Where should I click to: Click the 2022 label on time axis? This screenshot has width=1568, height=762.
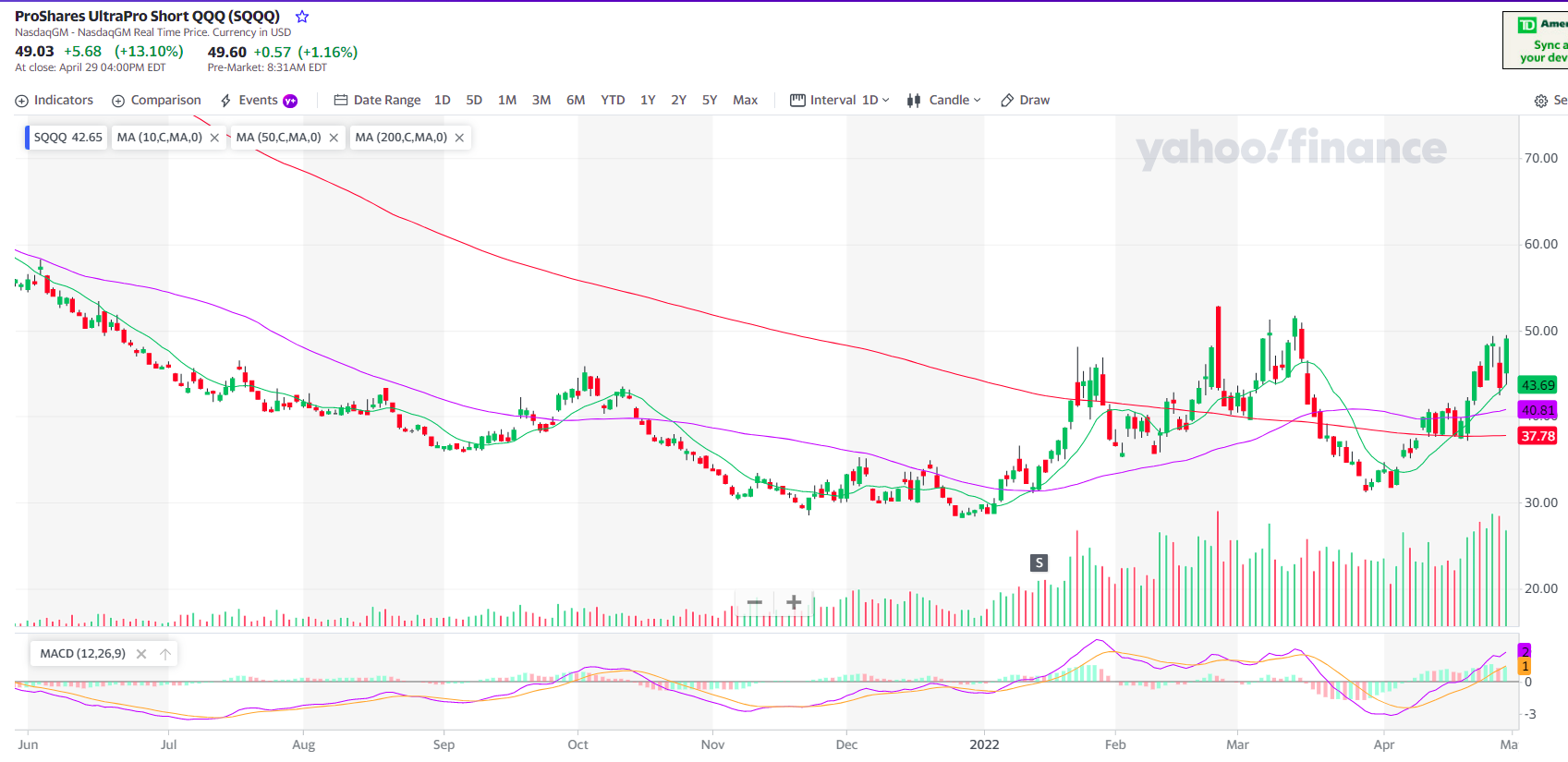984,744
